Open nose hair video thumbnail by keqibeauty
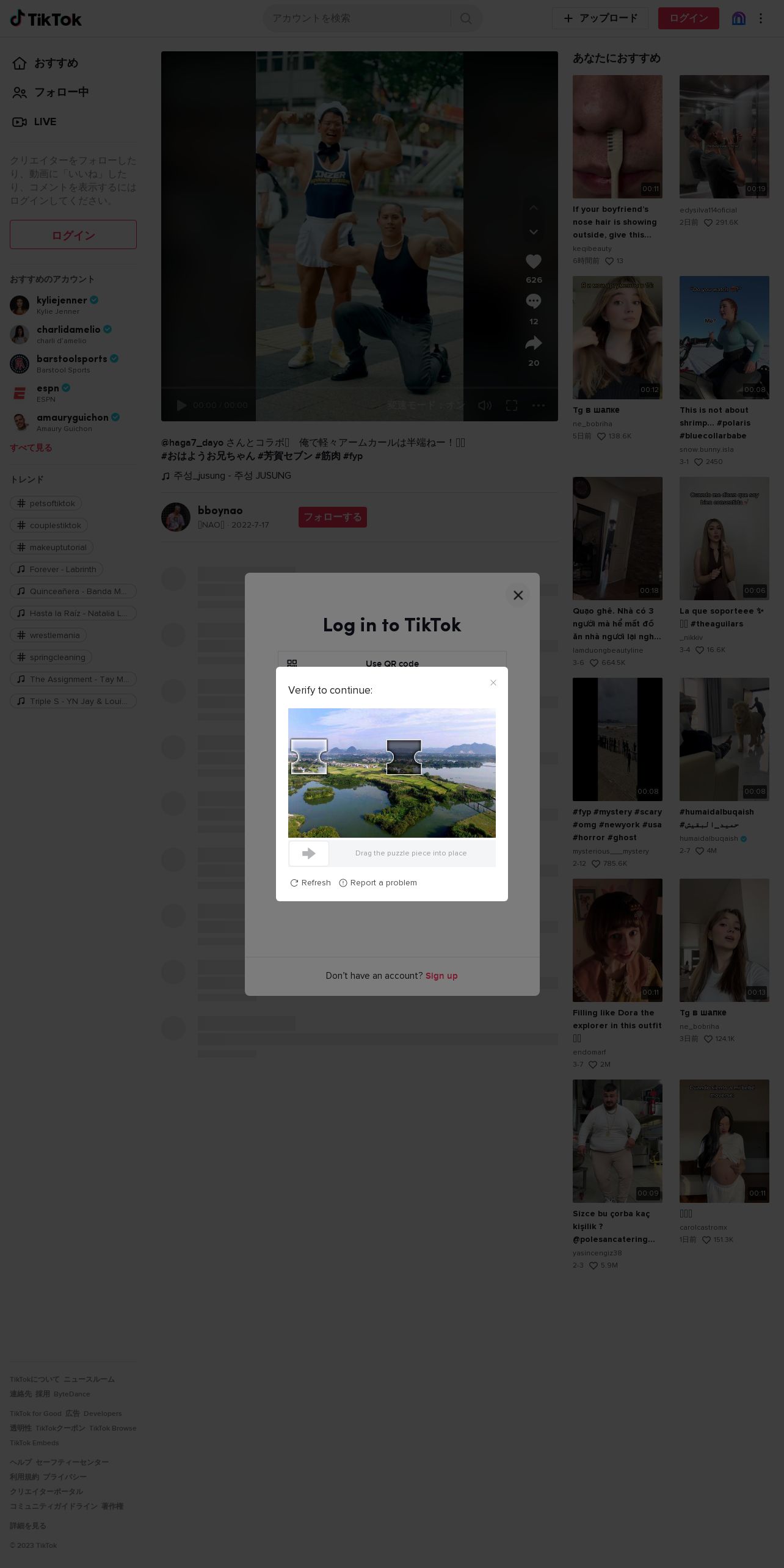This screenshot has width=784, height=1568. (x=617, y=137)
